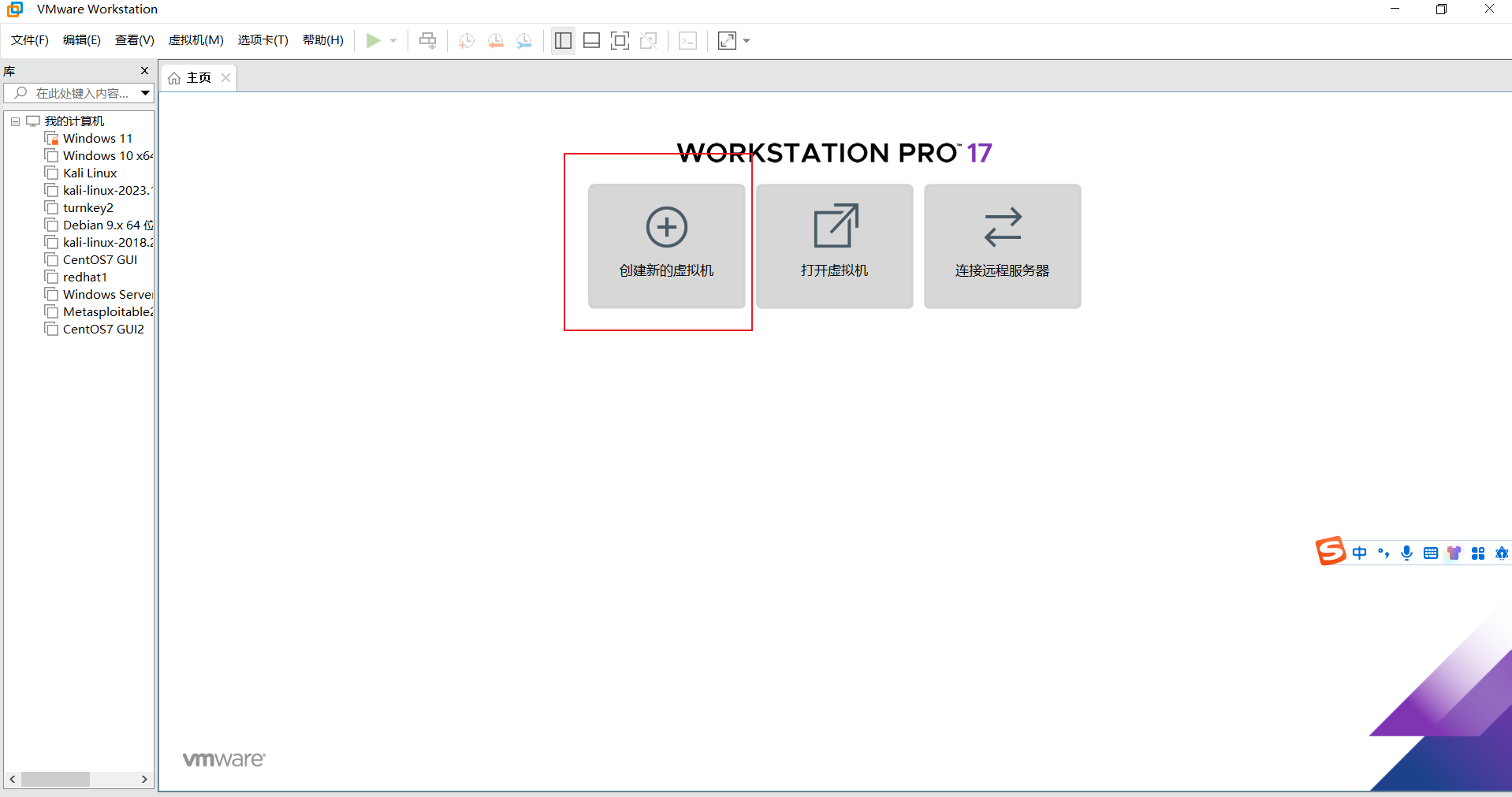Select redhat1 virtual machine
Screen dimensions: 1512x797
85,277
